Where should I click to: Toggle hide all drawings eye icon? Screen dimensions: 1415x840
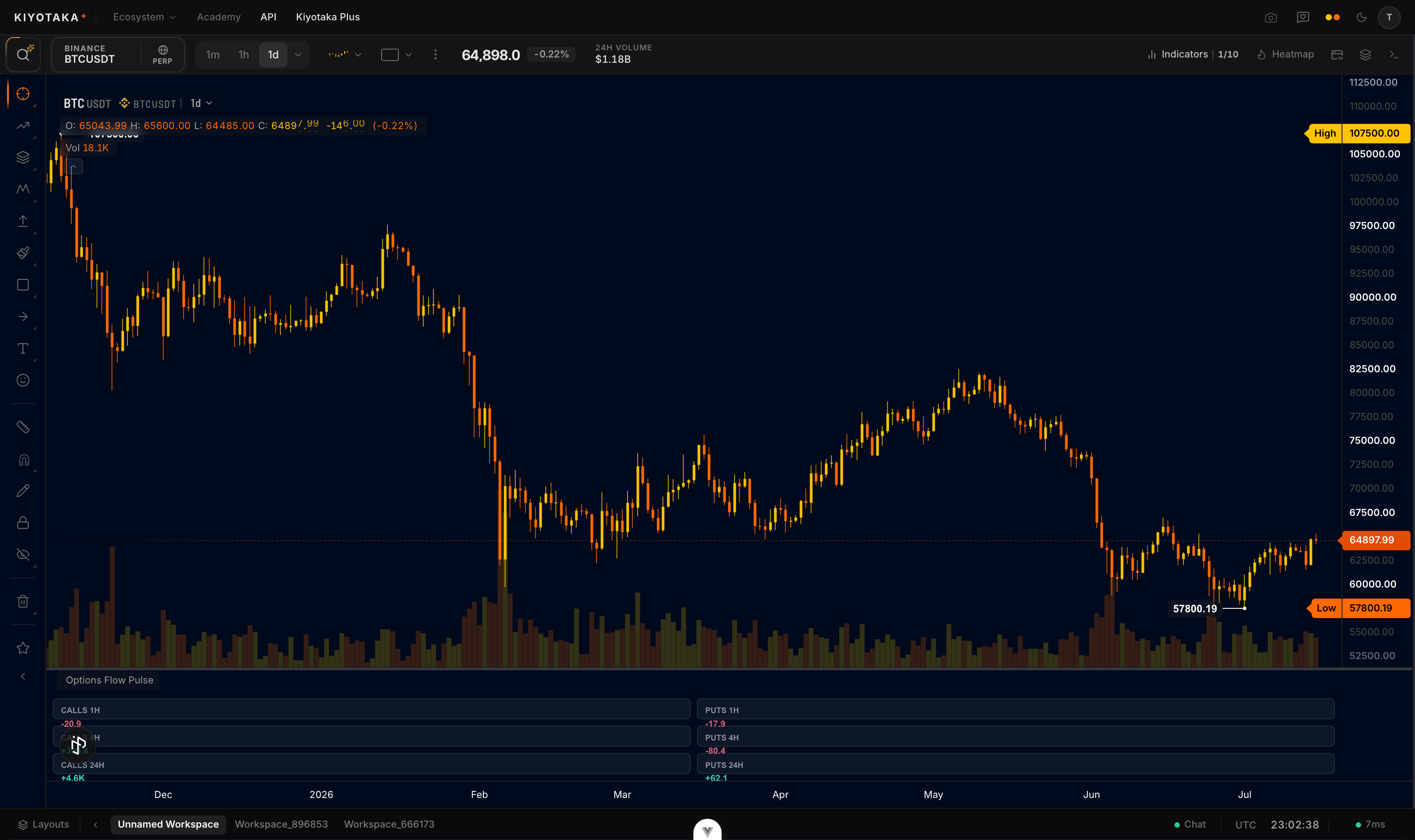coord(23,555)
